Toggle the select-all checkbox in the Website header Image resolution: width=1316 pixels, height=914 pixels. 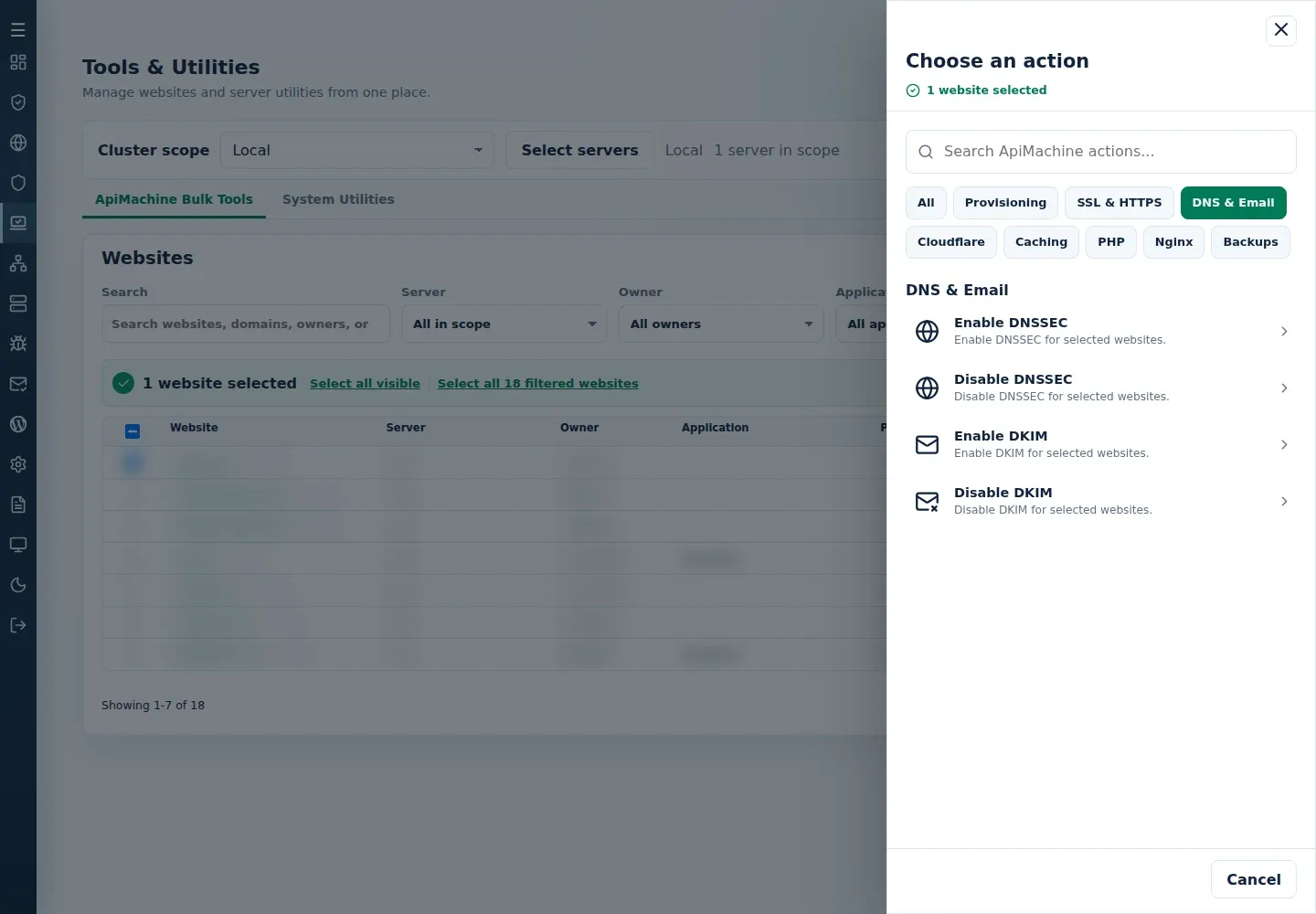point(133,431)
